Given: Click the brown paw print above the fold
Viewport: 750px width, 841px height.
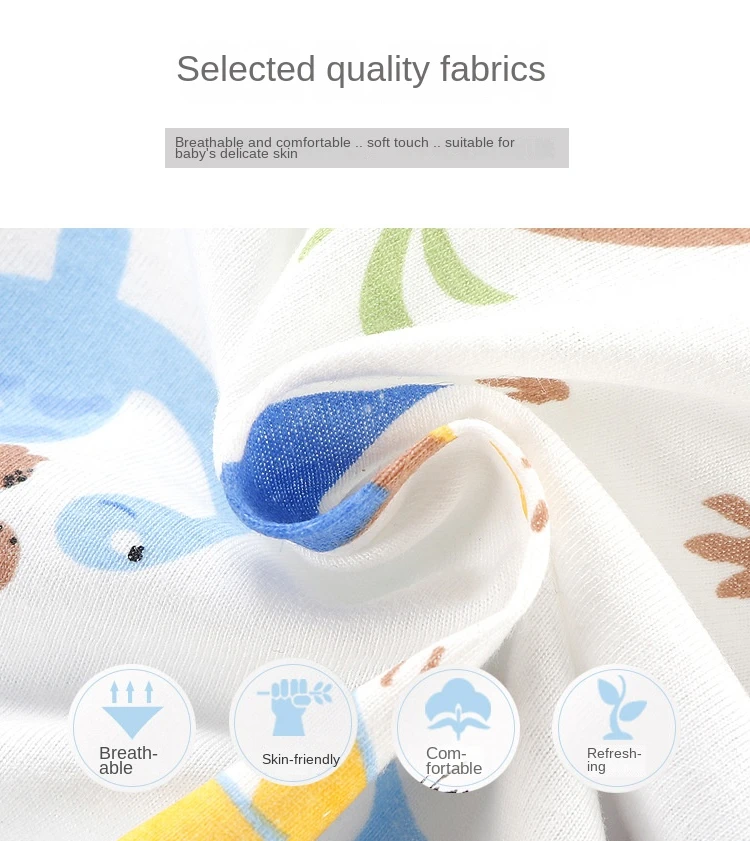Looking at the screenshot, I should click(523, 389).
